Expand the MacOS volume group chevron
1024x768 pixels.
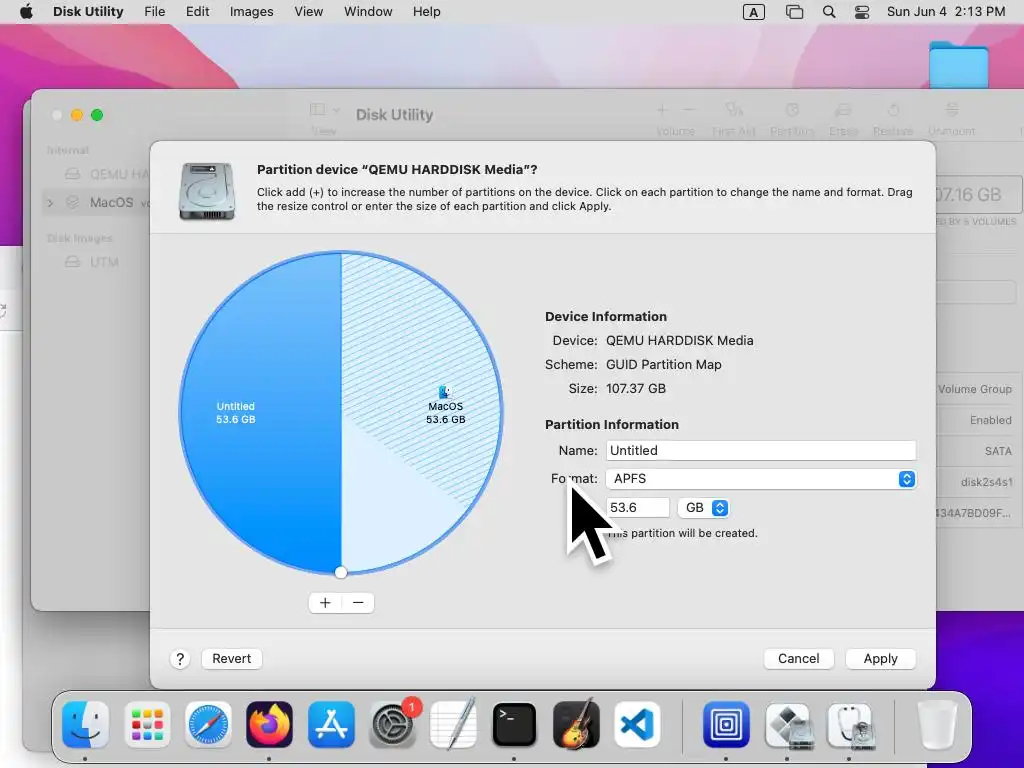point(50,202)
